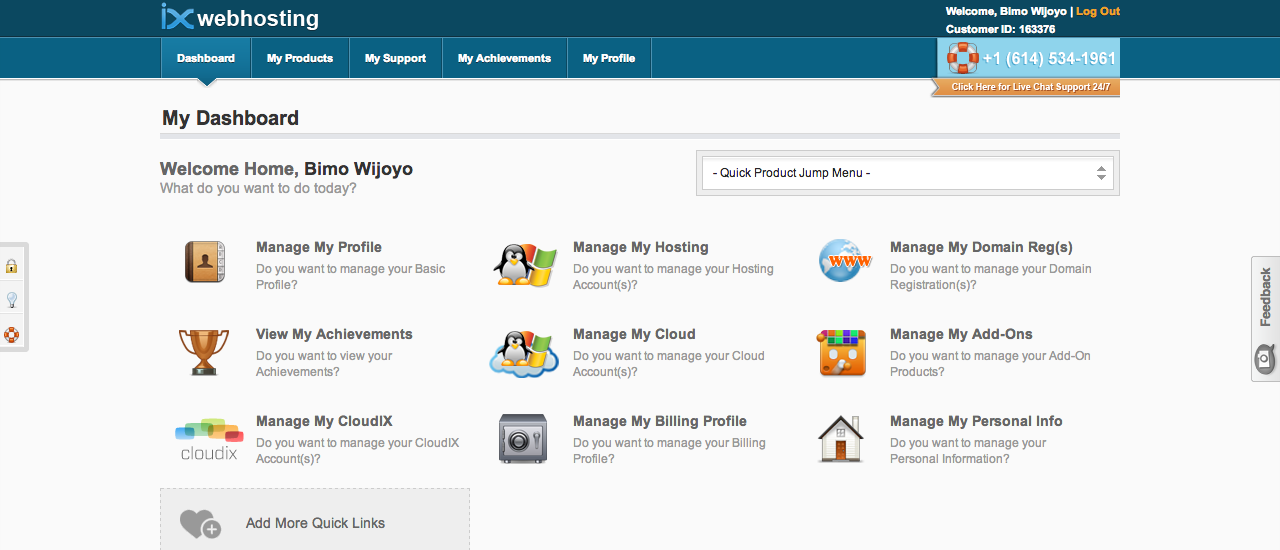Click the Add-Ons orange robot icon
1280x550 pixels.
click(x=841, y=352)
